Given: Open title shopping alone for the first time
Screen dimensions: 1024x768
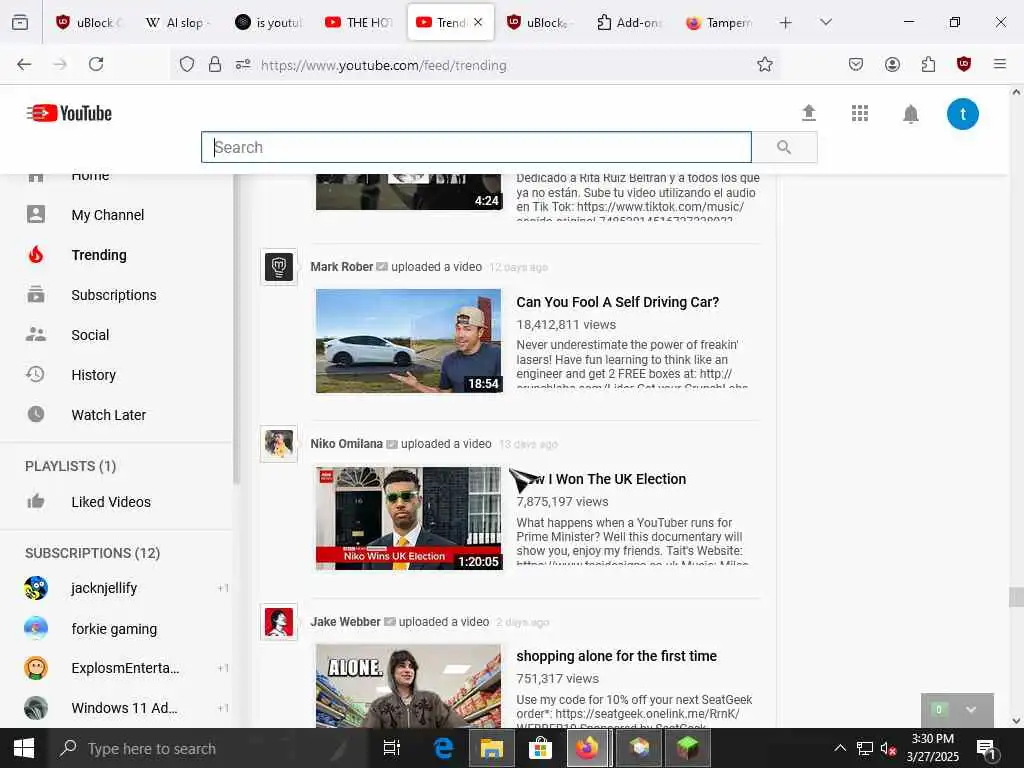Looking at the screenshot, I should tap(616, 656).
